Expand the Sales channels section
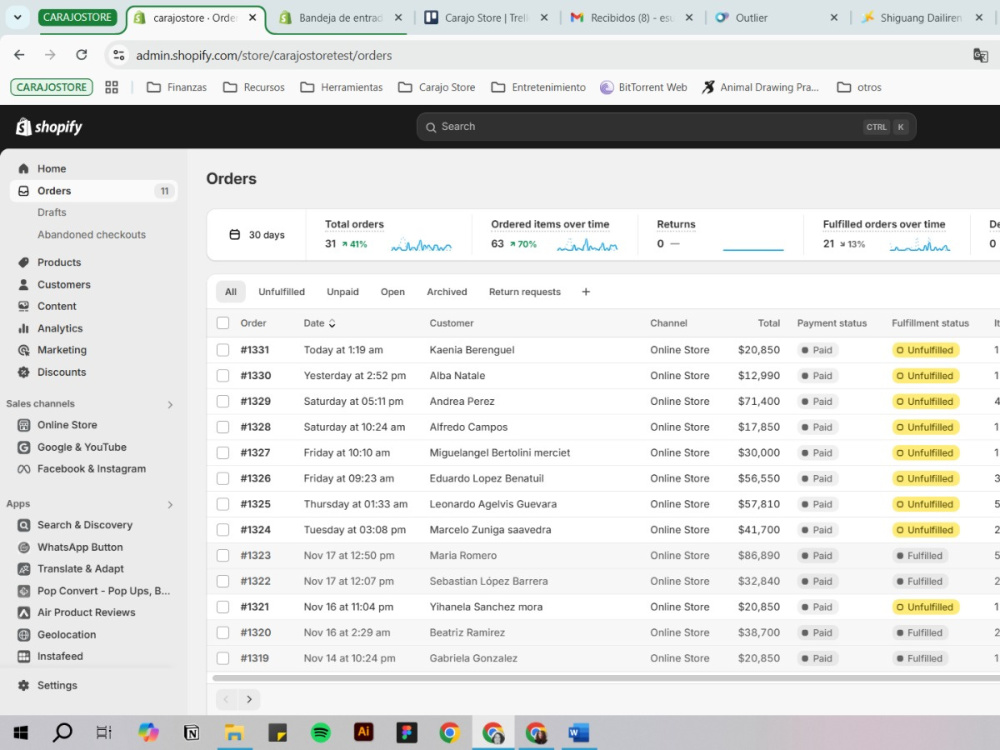 (x=170, y=404)
